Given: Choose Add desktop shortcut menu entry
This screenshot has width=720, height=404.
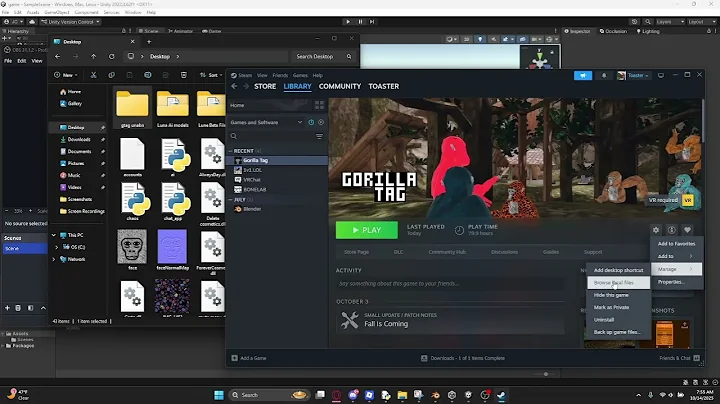Looking at the screenshot, I should tap(618, 270).
